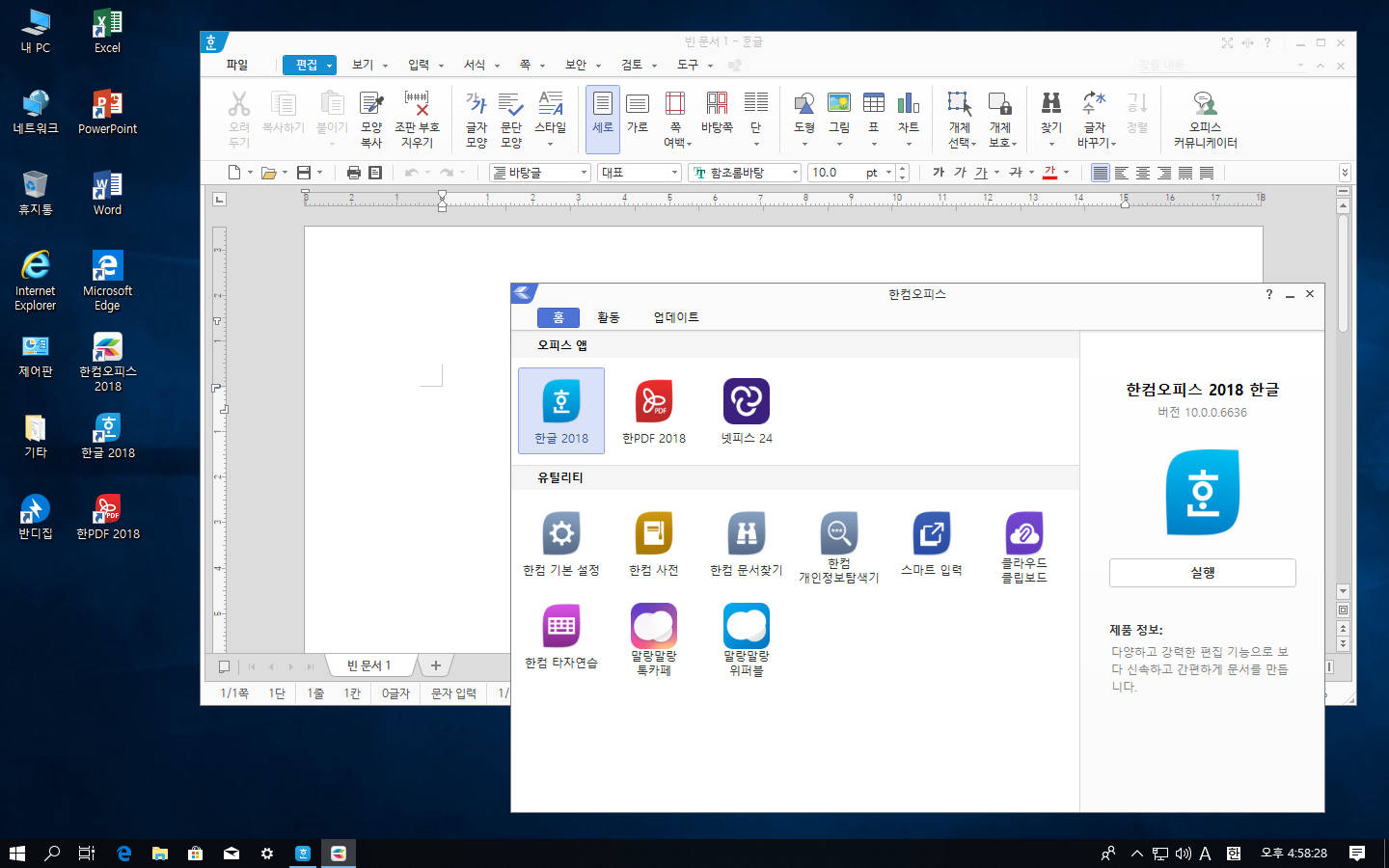The height and width of the screenshot is (868, 1389).
Task: Expand the 글자 바꾸기 dropdown
Action: pyautogui.click(x=1113, y=144)
